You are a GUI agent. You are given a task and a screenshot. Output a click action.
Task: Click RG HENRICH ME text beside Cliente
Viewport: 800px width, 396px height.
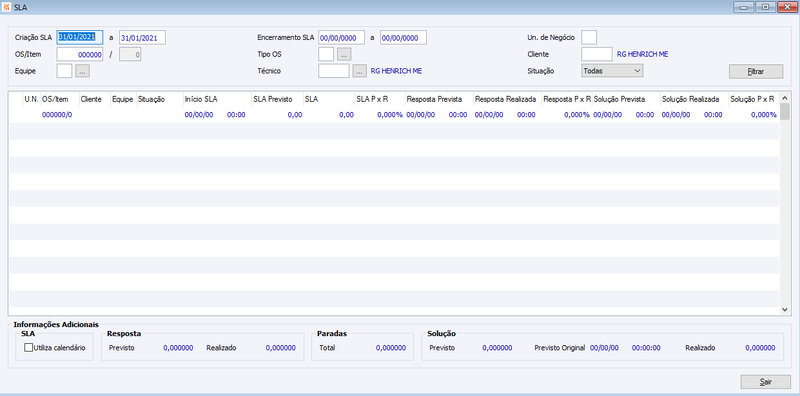(x=642, y=54)
